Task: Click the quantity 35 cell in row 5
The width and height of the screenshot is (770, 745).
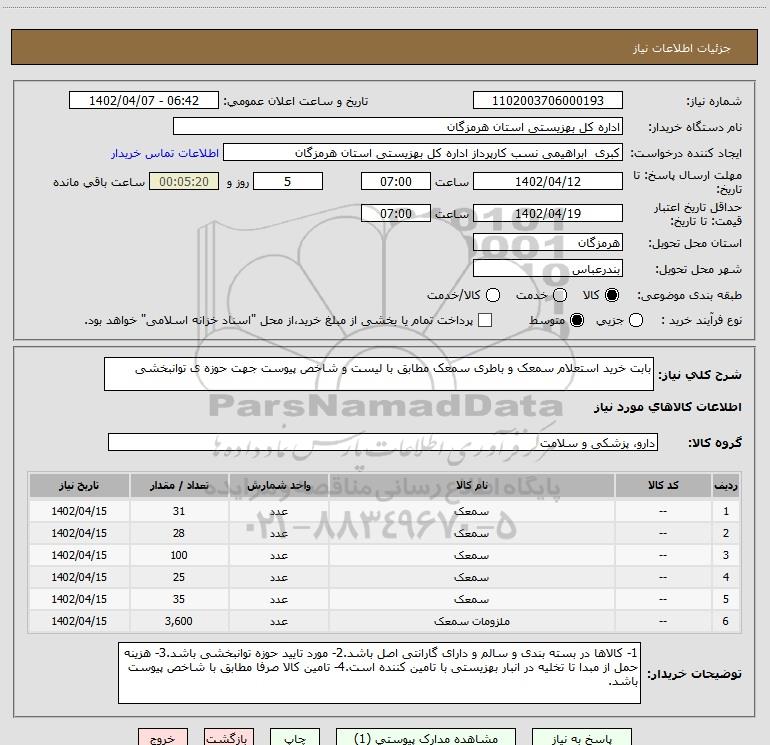Action: [x=179, y=599]
